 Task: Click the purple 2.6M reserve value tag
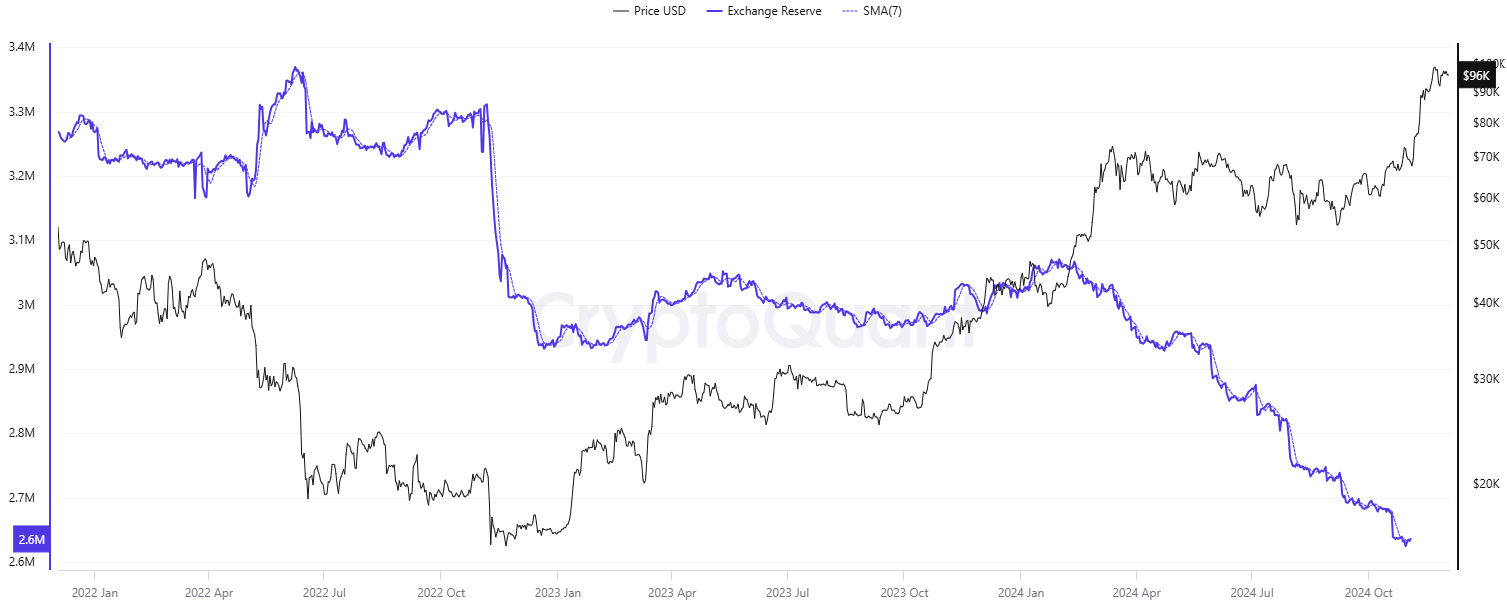(31, 540)
